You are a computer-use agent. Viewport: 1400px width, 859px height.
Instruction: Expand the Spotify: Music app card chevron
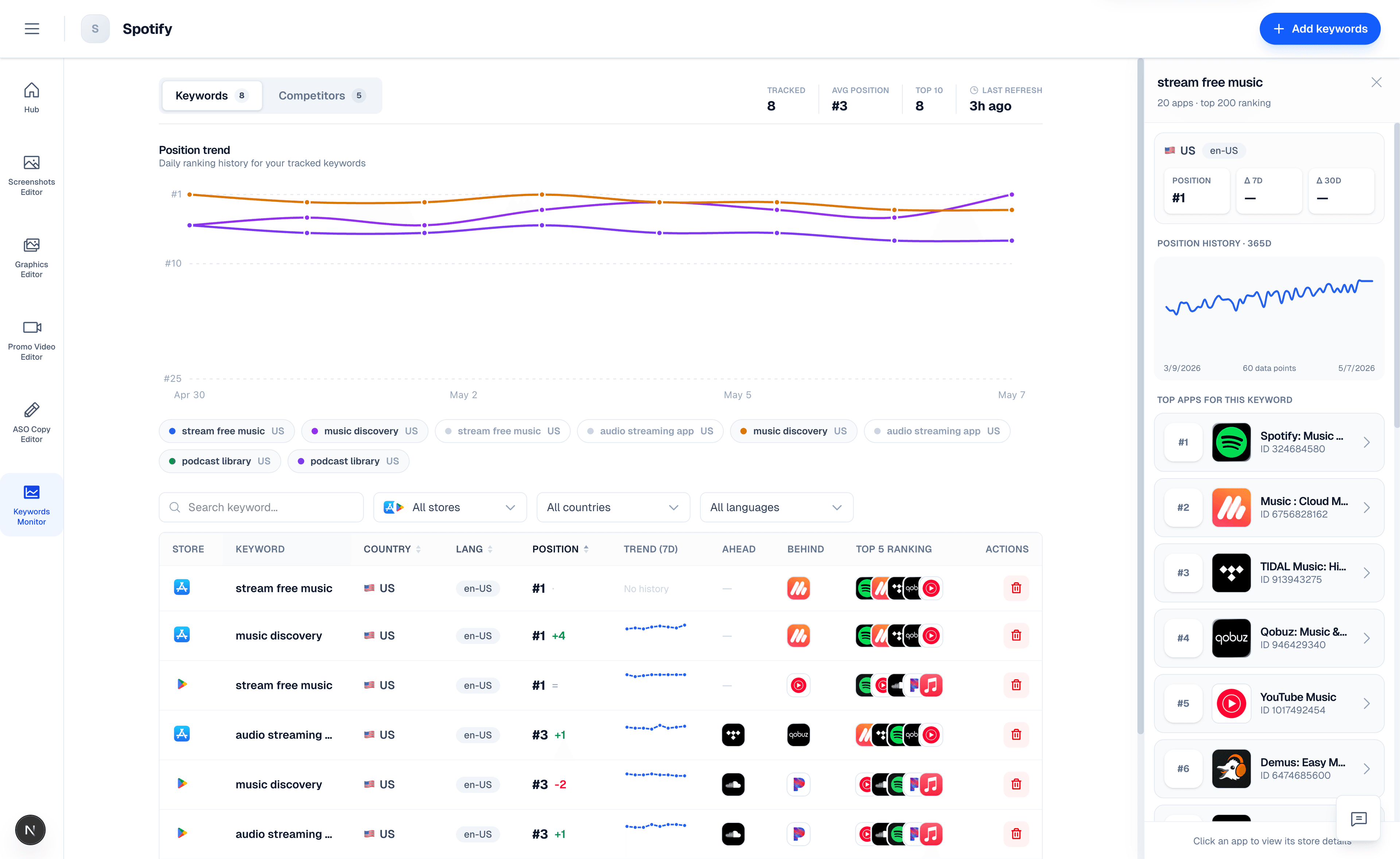coord(1366,442)
